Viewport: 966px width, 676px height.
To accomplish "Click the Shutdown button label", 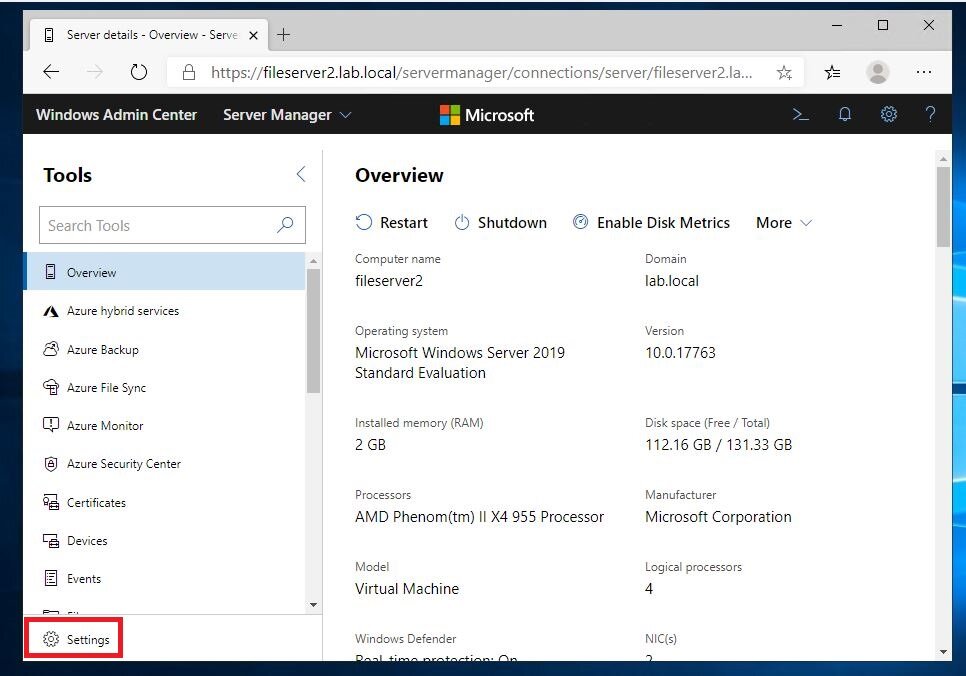I will tap(512, 222).
